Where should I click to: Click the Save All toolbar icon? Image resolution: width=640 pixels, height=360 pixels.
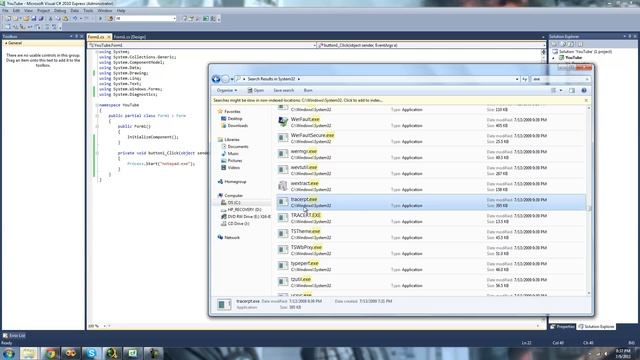tap(41, 18)
